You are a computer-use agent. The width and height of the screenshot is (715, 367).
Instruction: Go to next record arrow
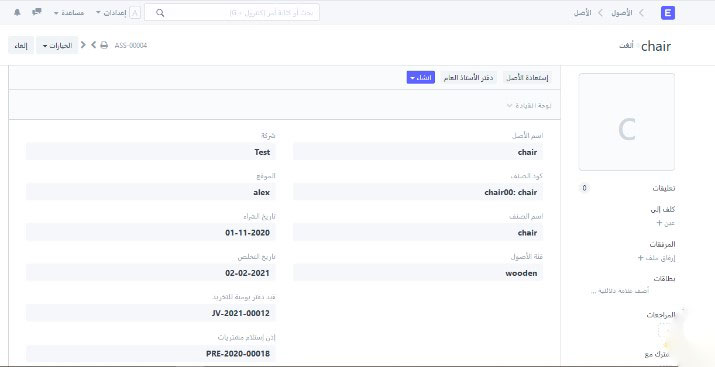click(x=93, y=45)
